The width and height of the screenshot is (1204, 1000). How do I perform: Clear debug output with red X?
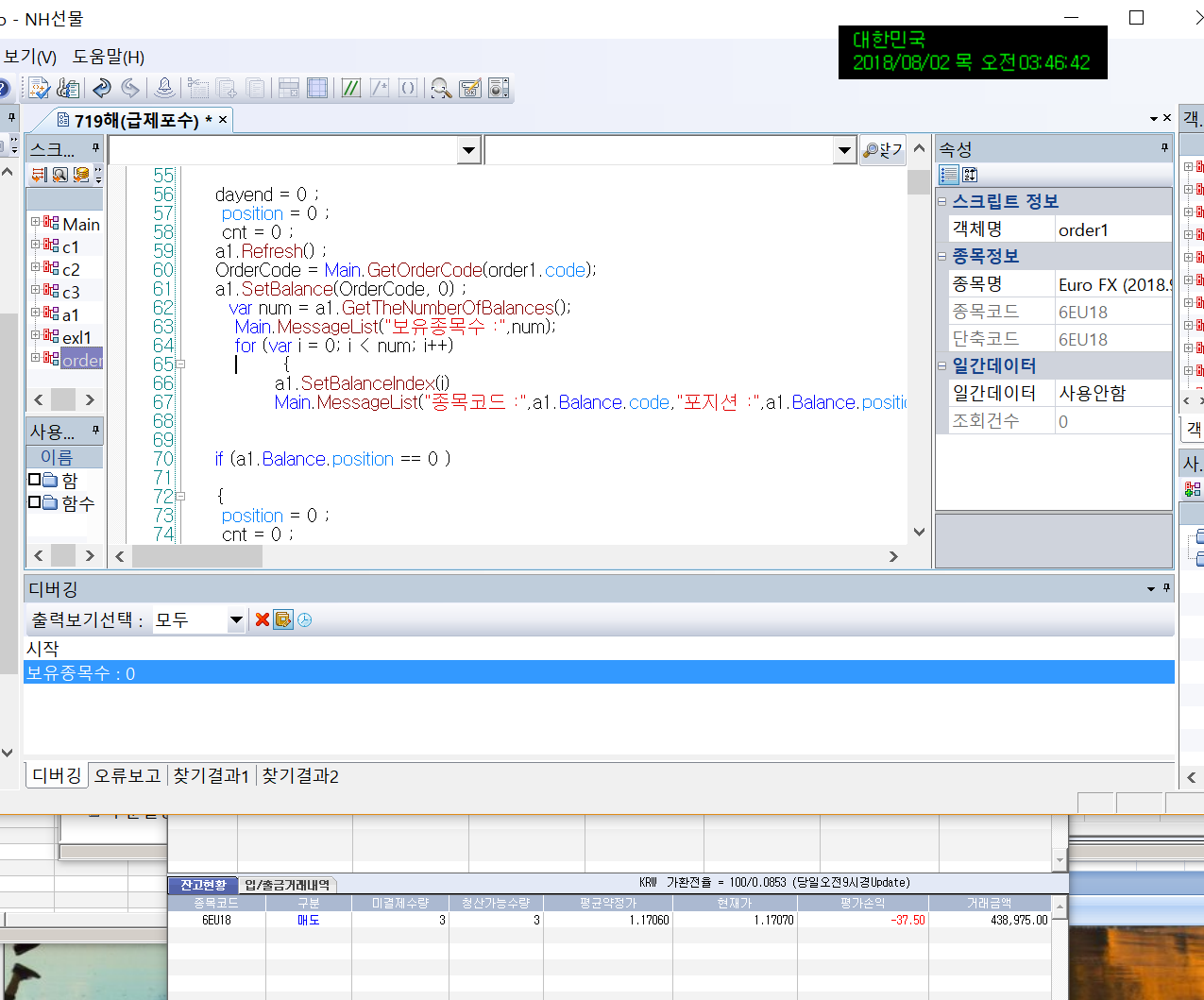coord(263,619)
